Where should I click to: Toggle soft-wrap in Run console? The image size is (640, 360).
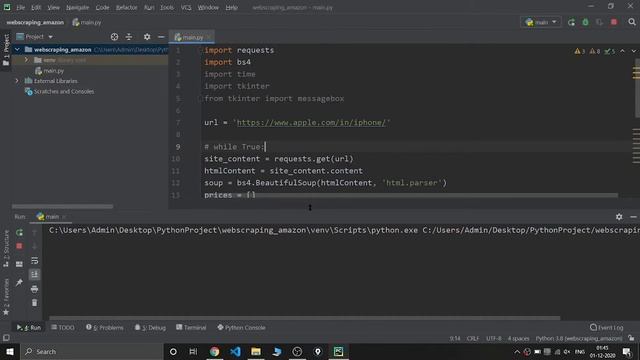pos(35,260)
